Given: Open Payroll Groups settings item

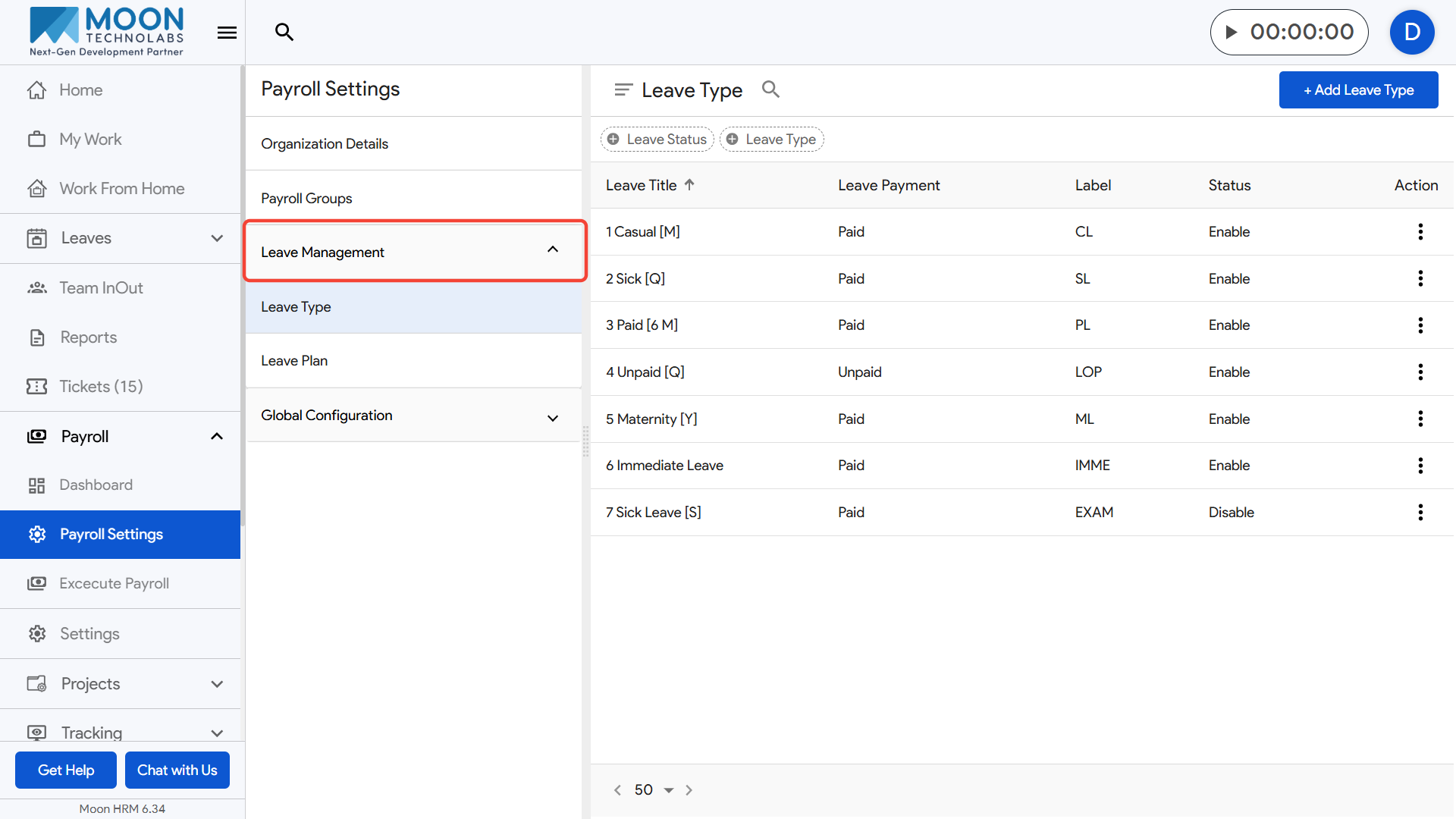Looking at the screenshot, I should tap(306, 199).
